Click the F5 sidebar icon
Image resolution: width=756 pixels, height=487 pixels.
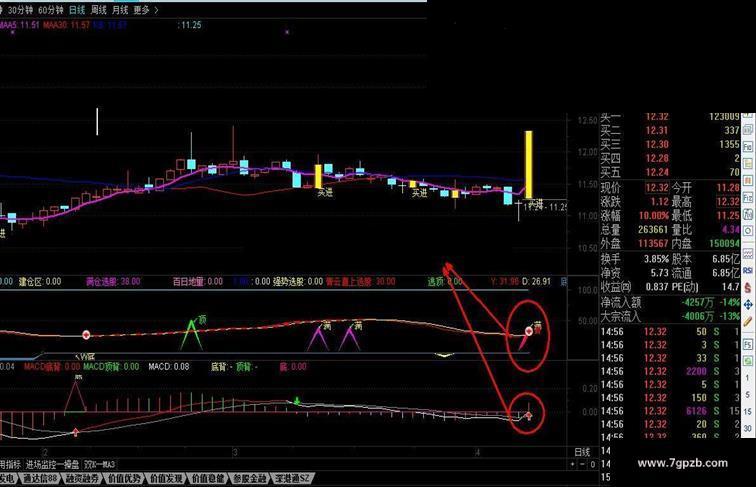[748, 344]
